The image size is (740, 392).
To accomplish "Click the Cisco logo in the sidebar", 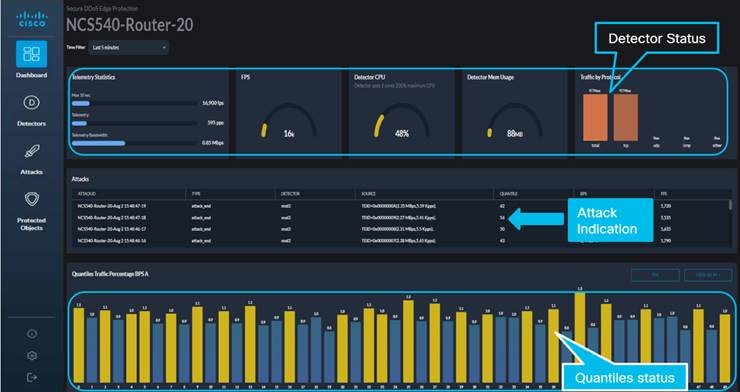I will click(x=32, y=19).
